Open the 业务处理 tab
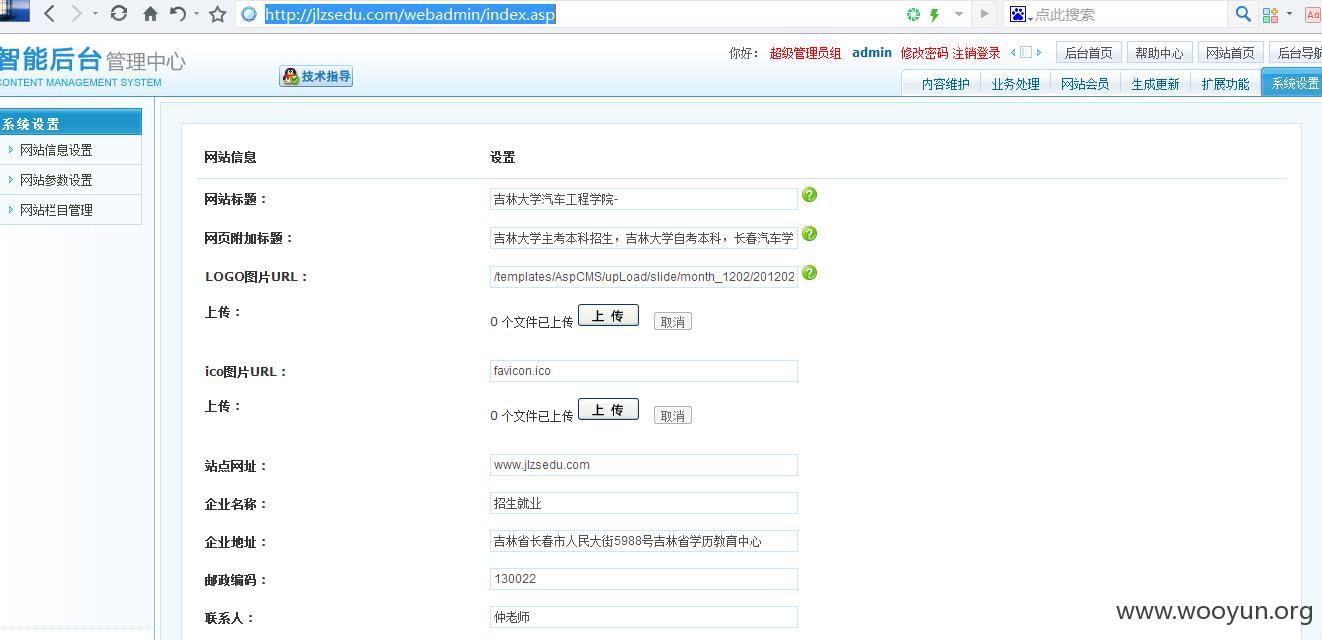 (1015, 84)
